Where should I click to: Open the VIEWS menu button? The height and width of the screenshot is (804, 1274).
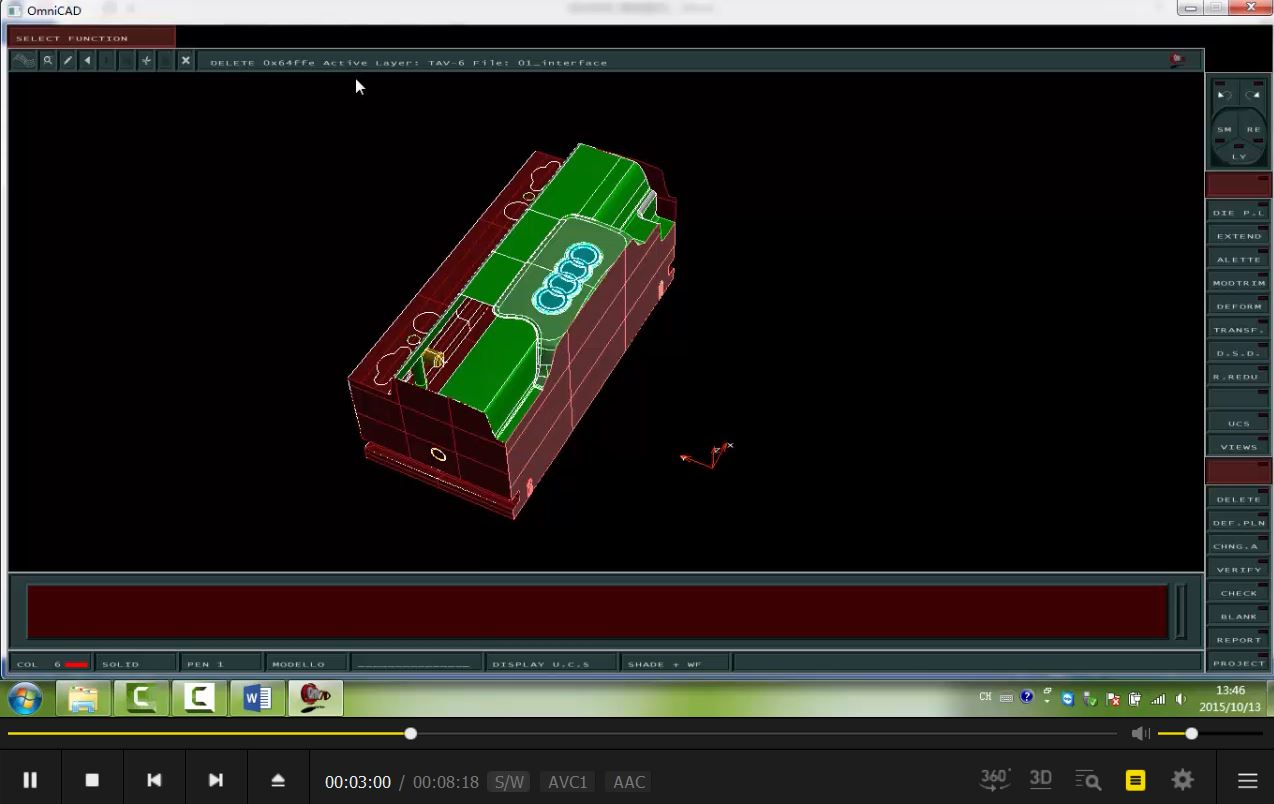1239,446
